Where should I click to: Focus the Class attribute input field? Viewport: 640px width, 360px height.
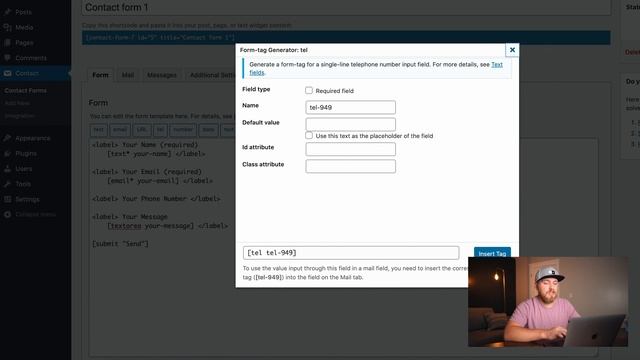tap(351, 166)
